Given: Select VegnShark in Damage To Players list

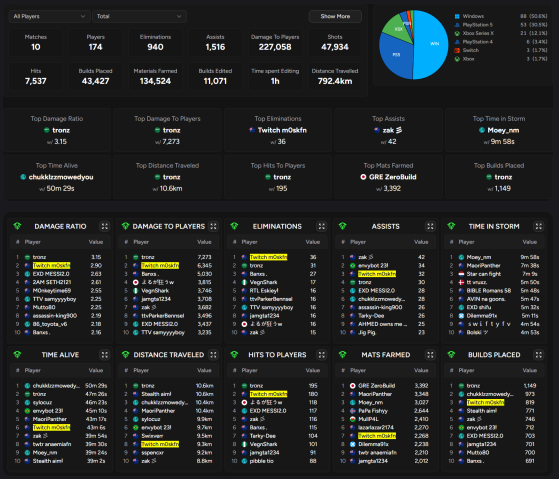Looking at the screenshot, I should coord(155,291).
